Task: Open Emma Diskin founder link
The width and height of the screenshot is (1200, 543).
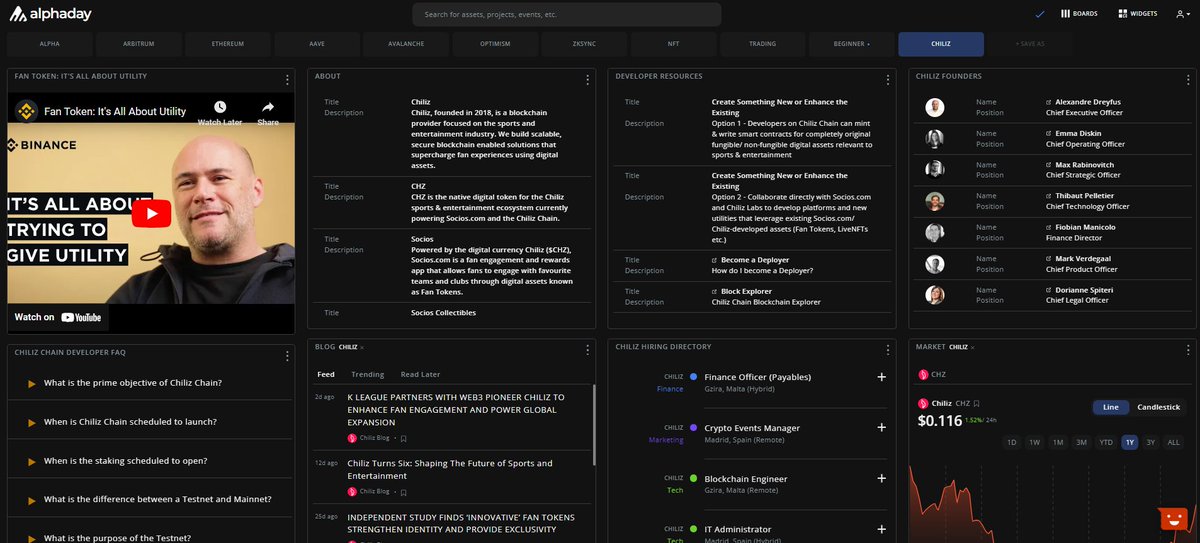Action: coord(1078,133)
